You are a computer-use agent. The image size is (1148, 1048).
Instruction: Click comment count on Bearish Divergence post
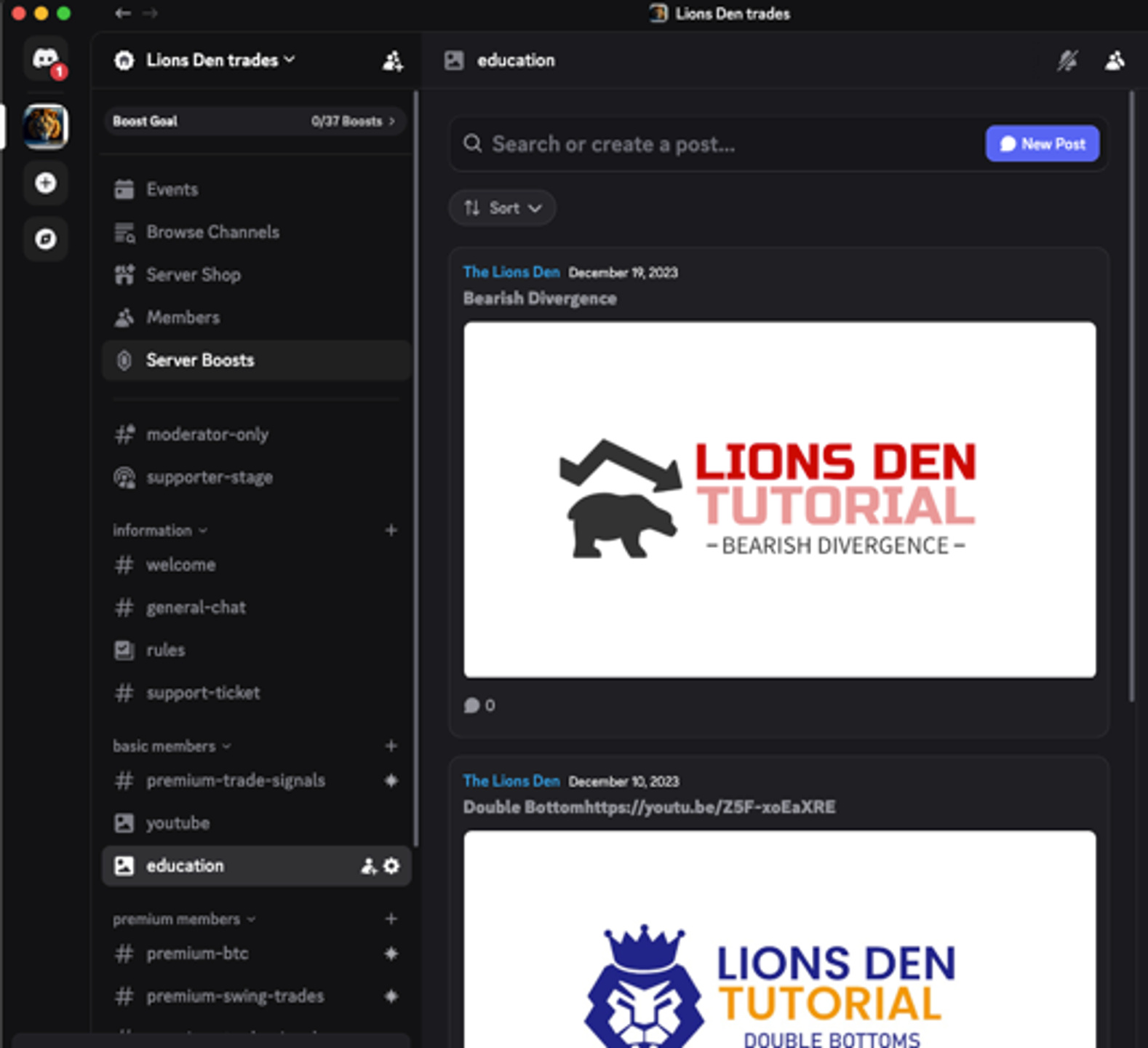pyautogui.click(x=479, y=705)
